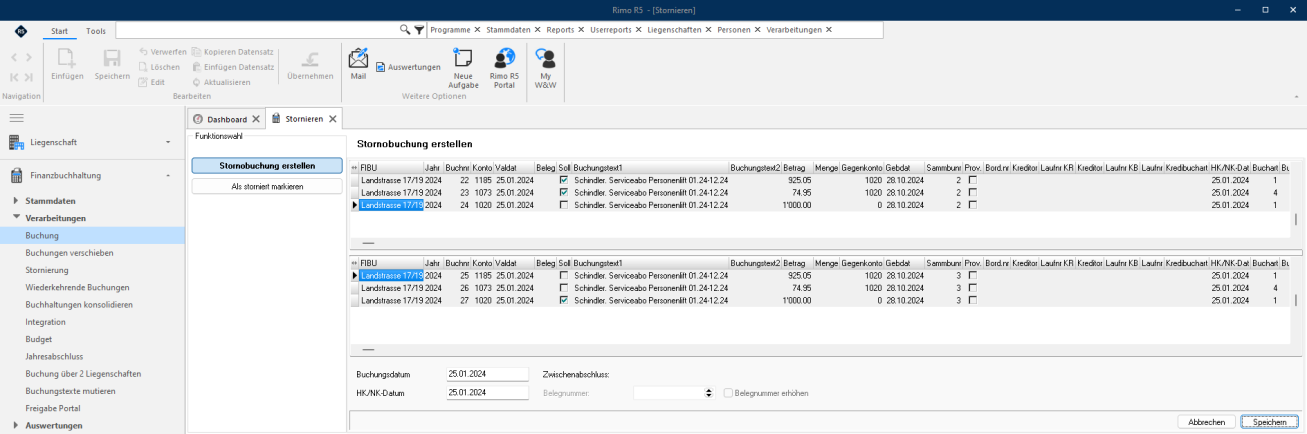Go to next record navigation arrow

[29, 58]
